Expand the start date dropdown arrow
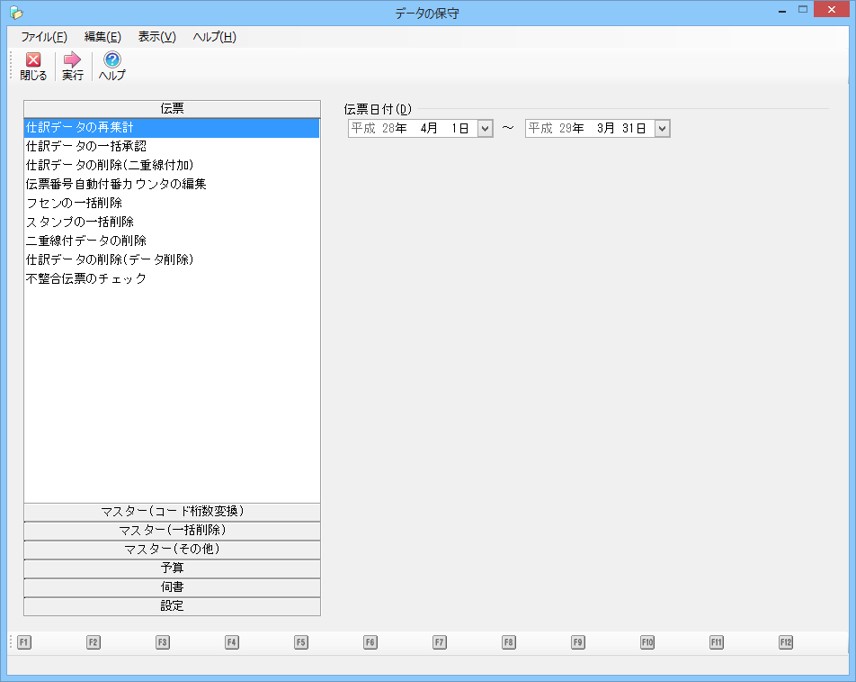The height and width of the screenshot is (682, 856). coord(485,128)
